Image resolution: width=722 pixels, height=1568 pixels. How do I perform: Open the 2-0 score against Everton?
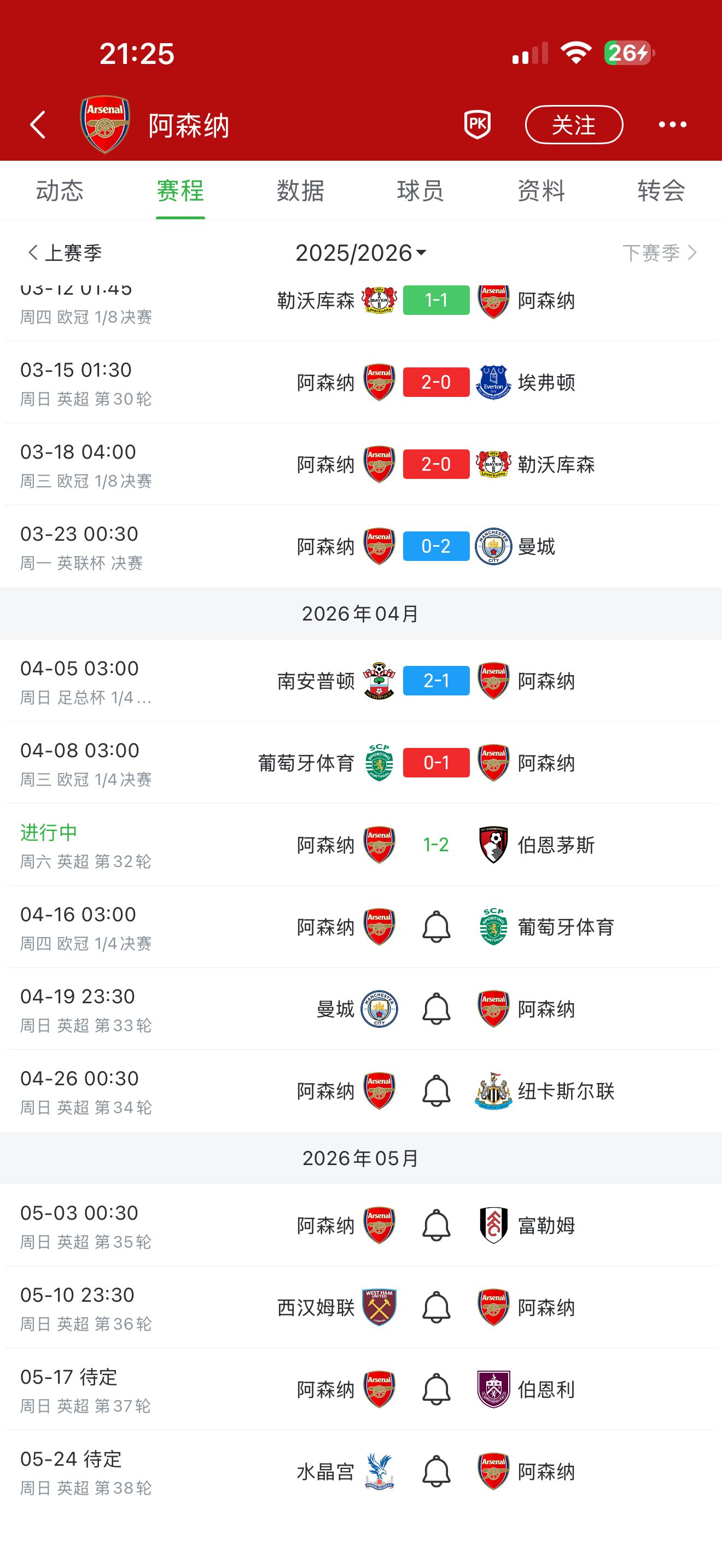(x=436, y=382)
